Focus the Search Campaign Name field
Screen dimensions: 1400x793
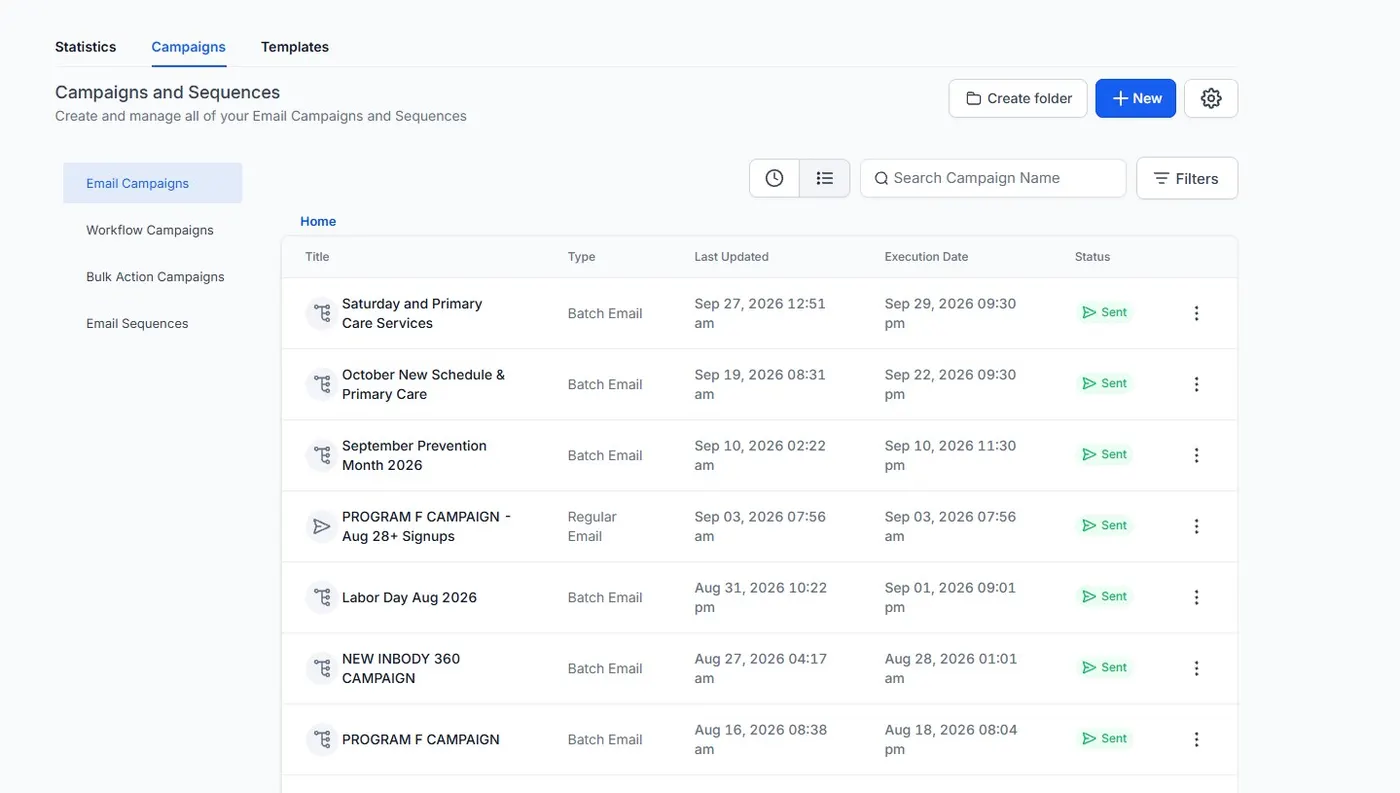click(x=993, y=178)
